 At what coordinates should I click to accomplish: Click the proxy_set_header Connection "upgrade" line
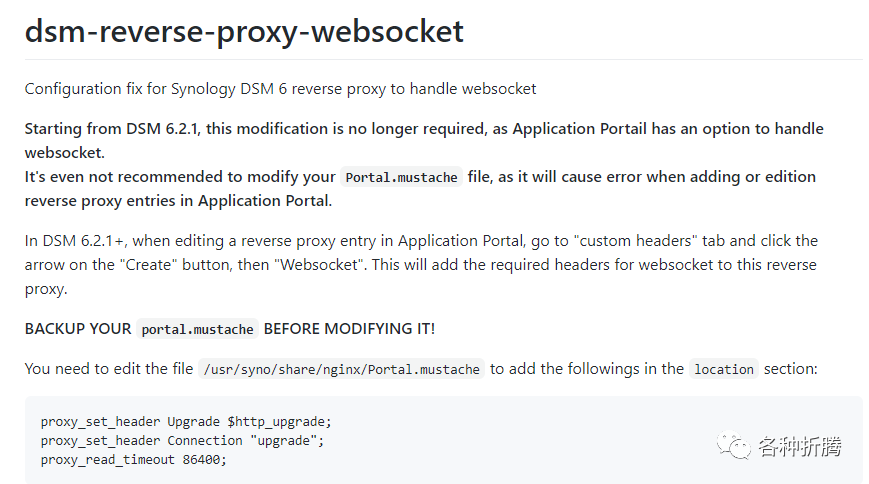(182, 441)
